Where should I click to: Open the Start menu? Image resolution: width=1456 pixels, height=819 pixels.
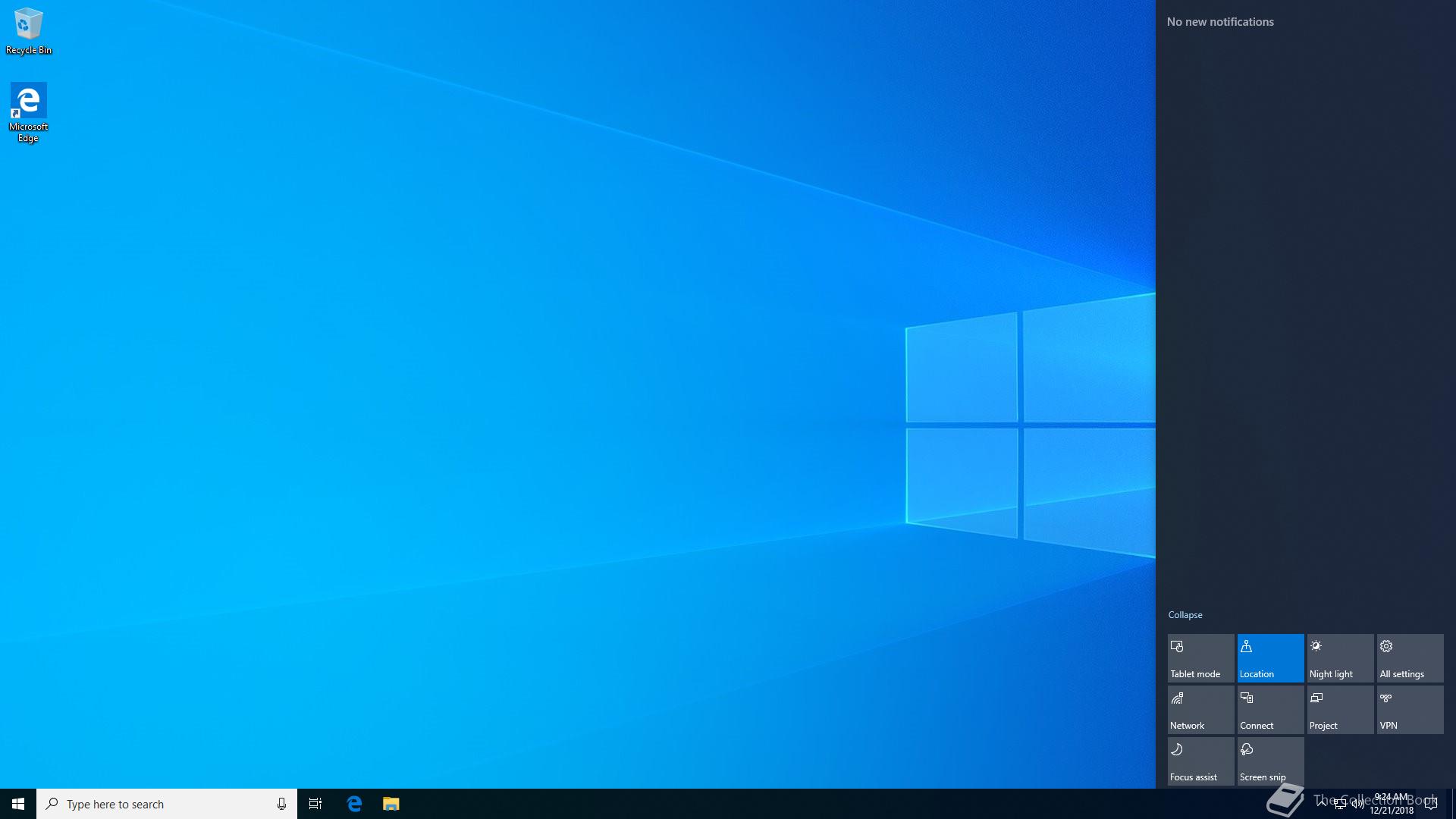18,804
